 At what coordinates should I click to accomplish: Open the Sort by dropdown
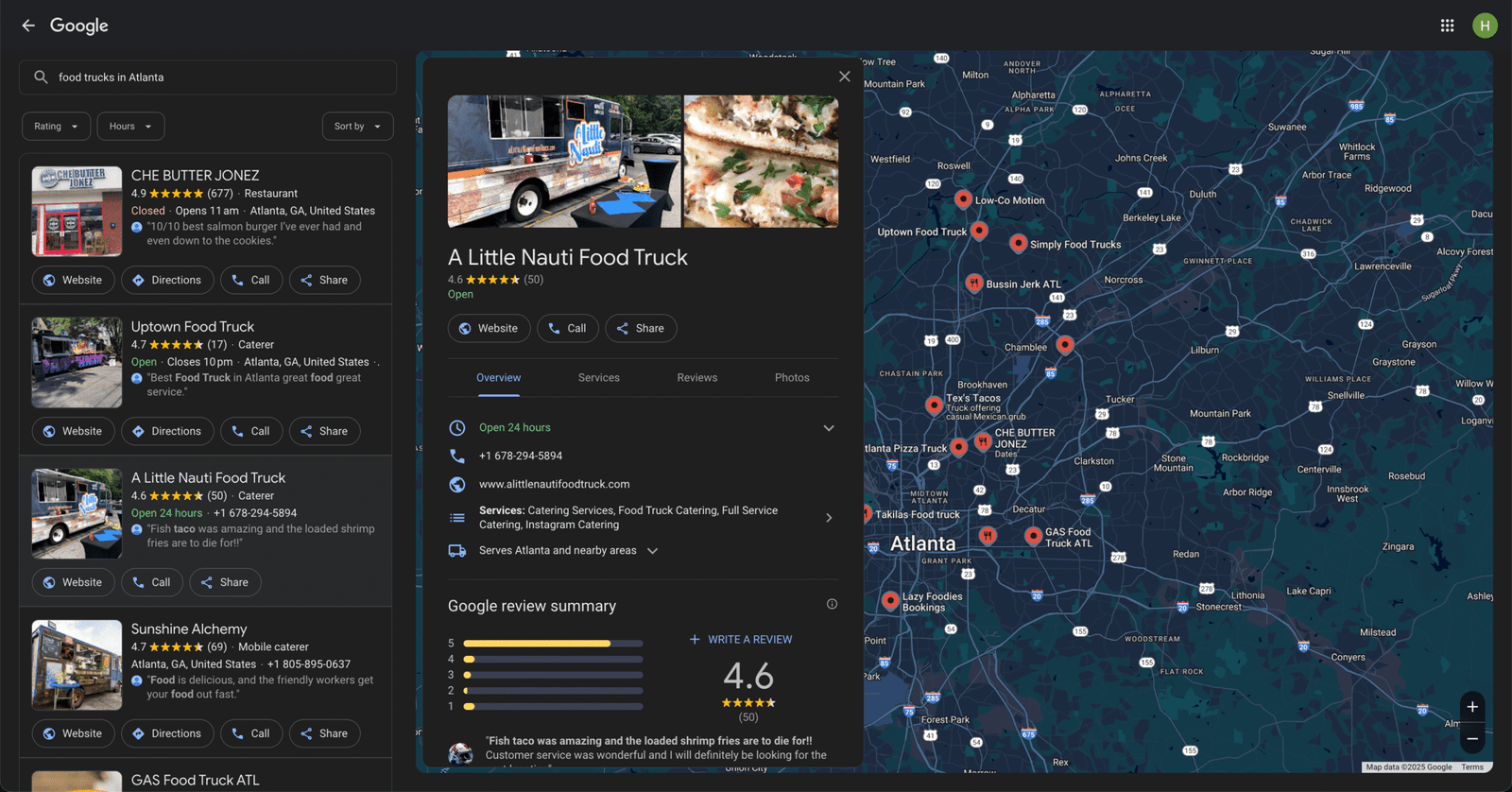click(357, 127)
